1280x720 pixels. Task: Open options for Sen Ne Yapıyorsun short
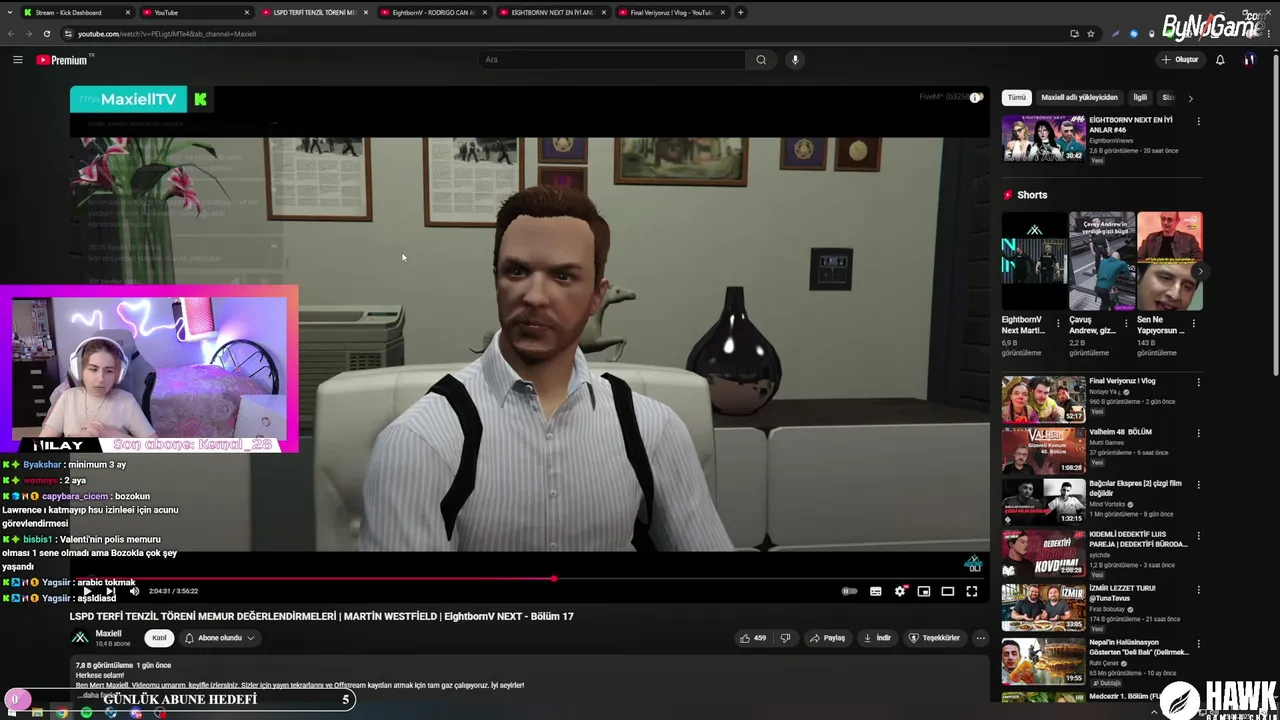click(1193, 323)
